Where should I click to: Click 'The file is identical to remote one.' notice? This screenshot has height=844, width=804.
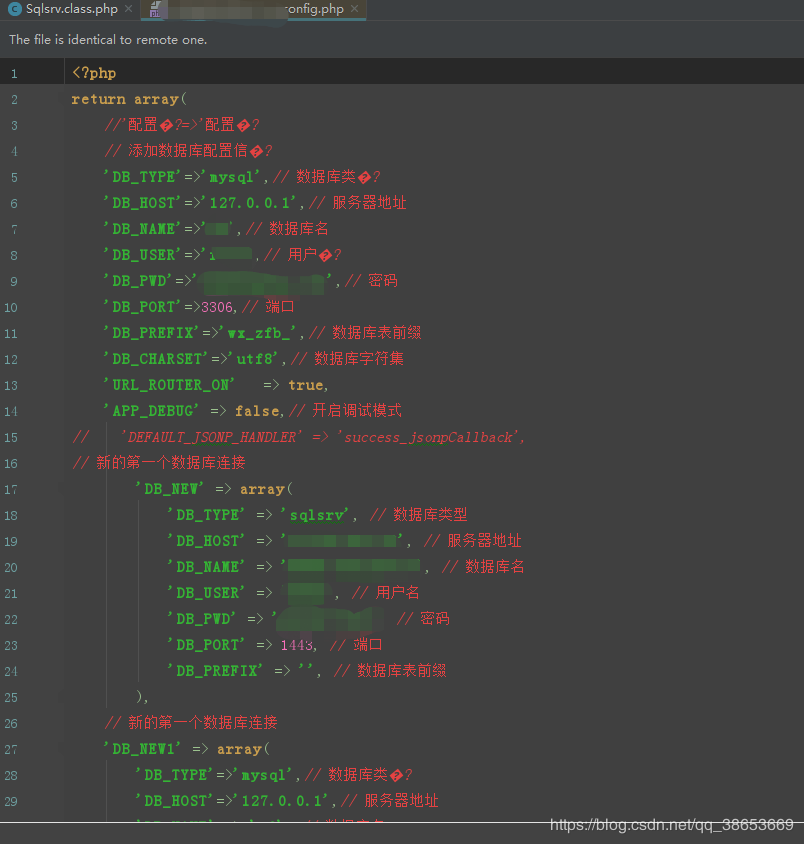[108, 40]
